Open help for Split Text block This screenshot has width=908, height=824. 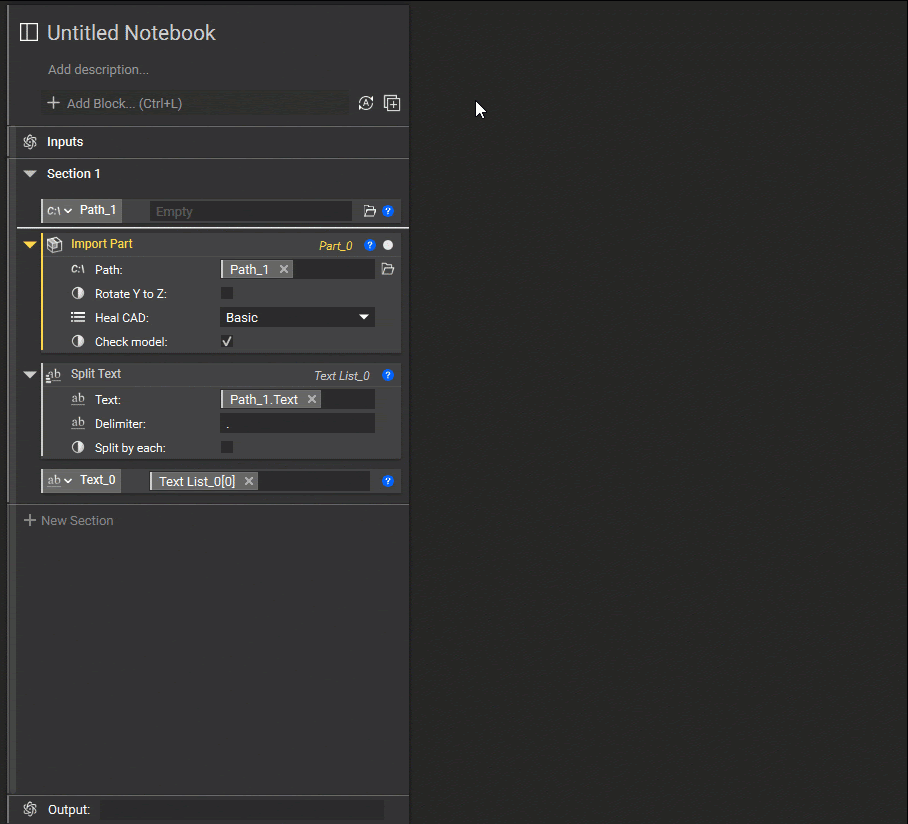pos(388,375)
